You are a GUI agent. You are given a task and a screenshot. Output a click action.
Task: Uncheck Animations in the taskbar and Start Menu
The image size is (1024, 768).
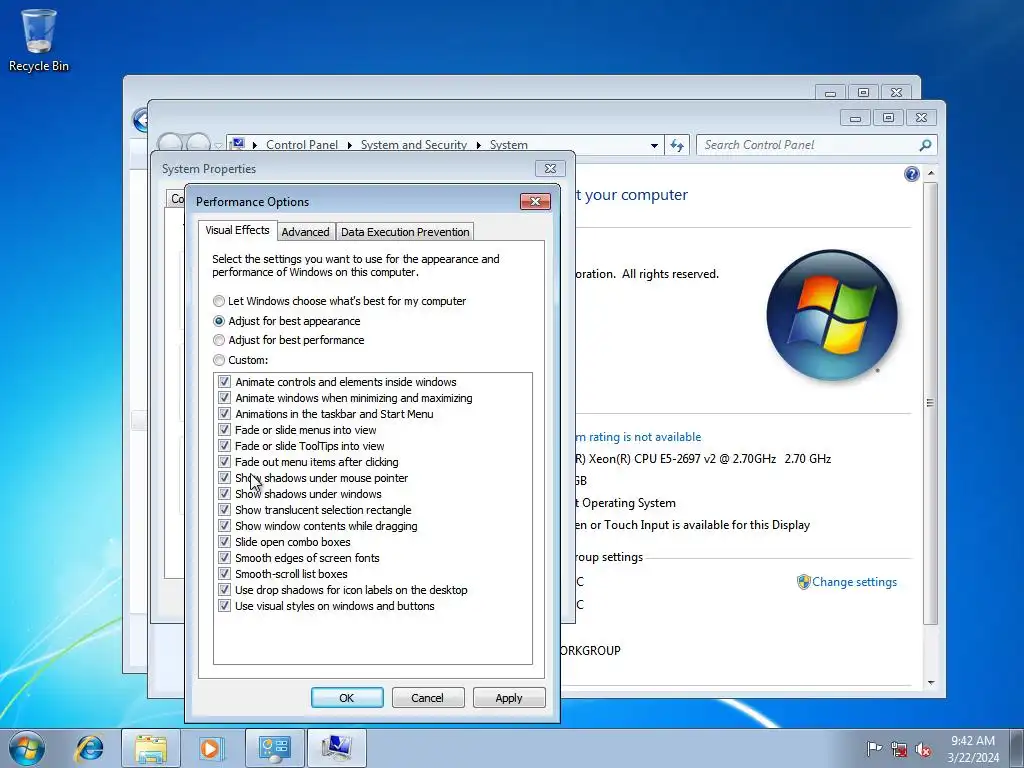(x=224, y=413)
